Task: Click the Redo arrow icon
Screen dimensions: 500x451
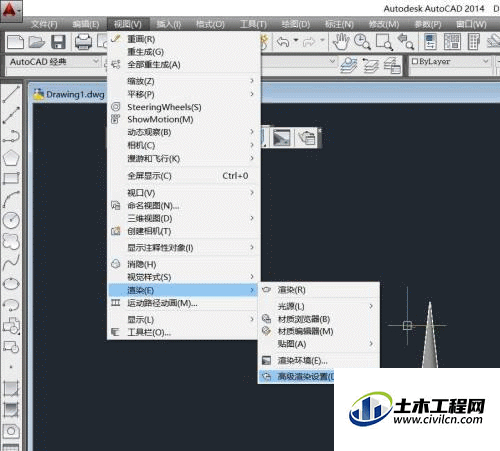Action: coord(309,42)
